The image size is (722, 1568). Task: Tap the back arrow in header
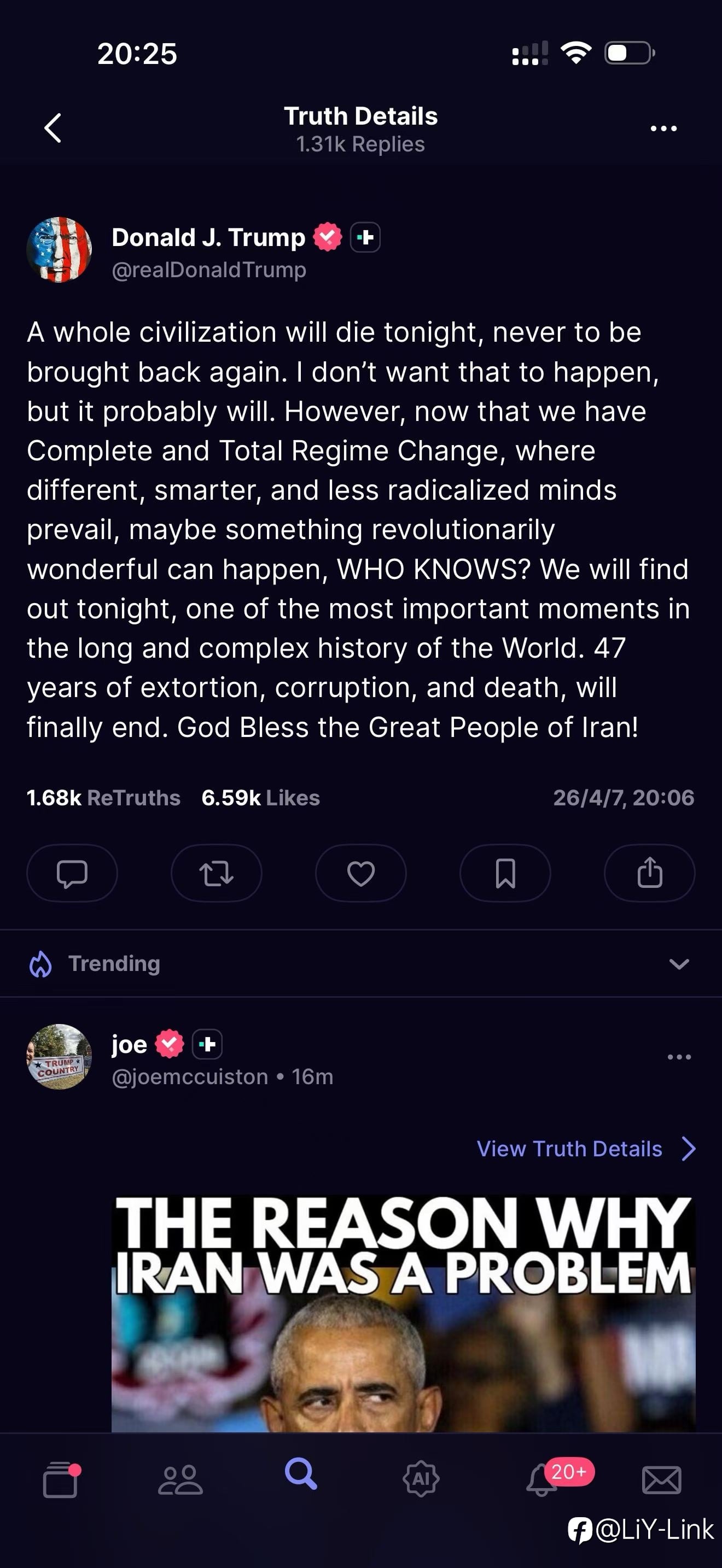click(54, 128)
